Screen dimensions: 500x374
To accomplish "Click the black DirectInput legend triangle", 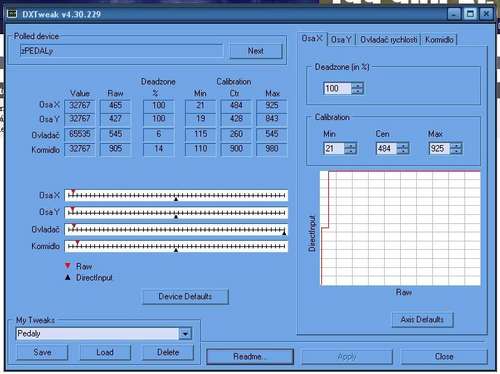I will pyautogui.click(x=68, y=277).
